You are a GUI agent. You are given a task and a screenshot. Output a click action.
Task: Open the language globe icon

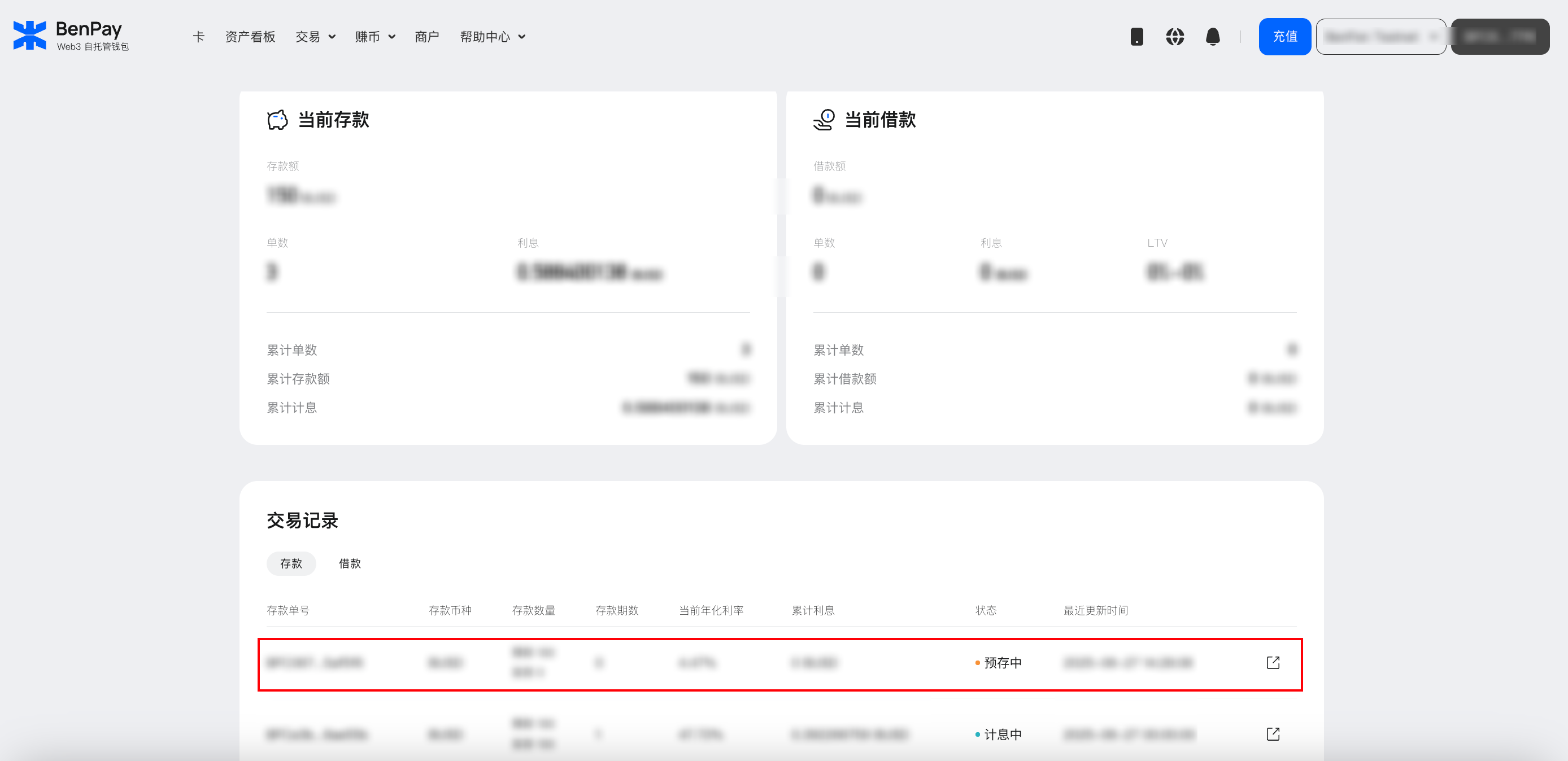[1175, 37]
